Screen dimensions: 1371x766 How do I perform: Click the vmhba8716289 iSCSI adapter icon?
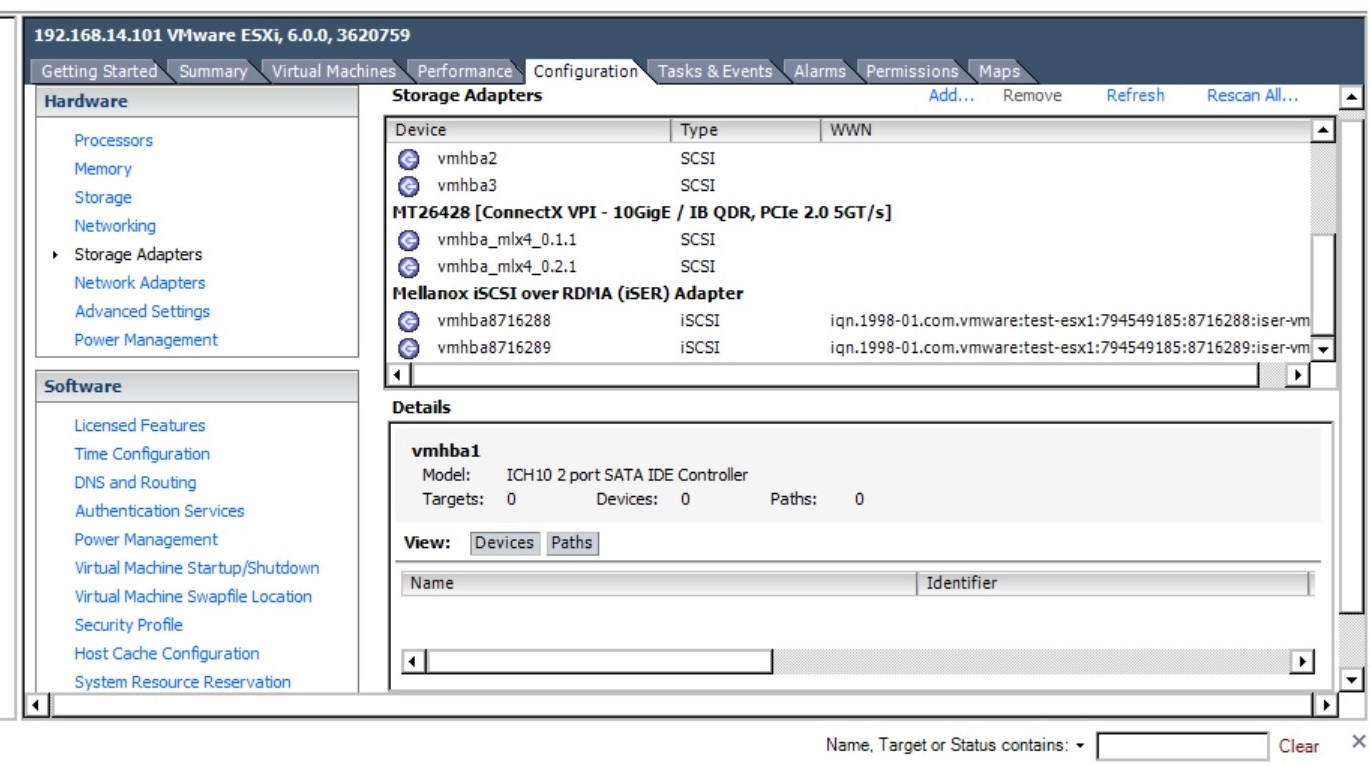coord(407,348)
